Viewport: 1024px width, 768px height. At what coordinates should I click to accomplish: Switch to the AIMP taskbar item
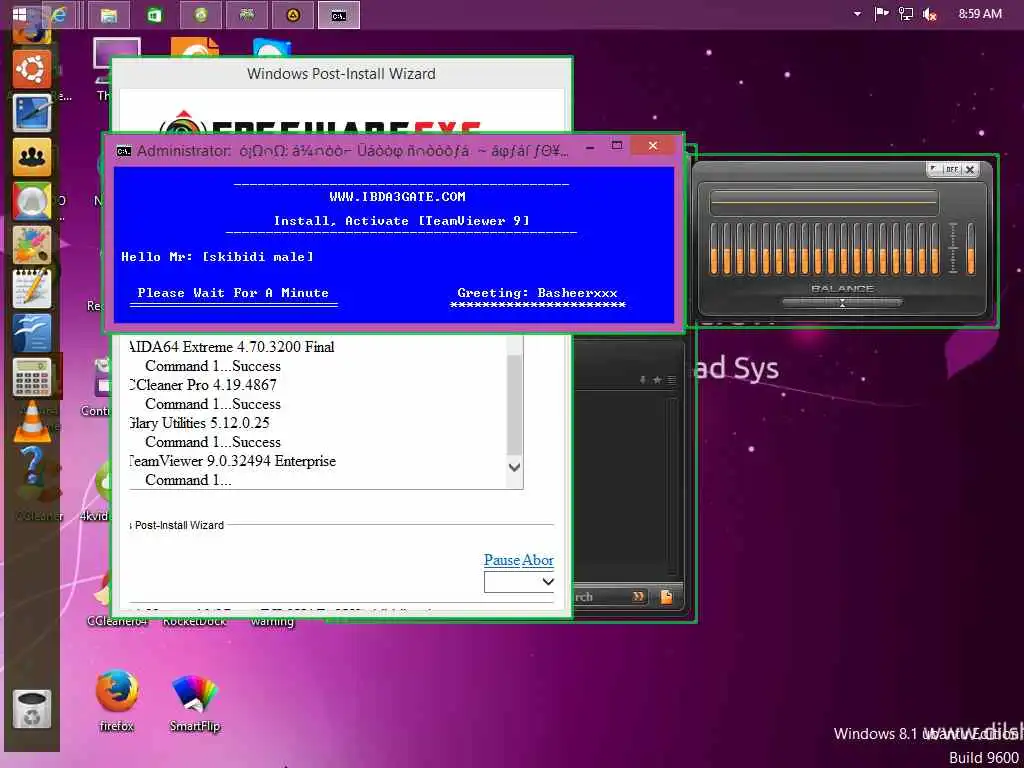293,15
